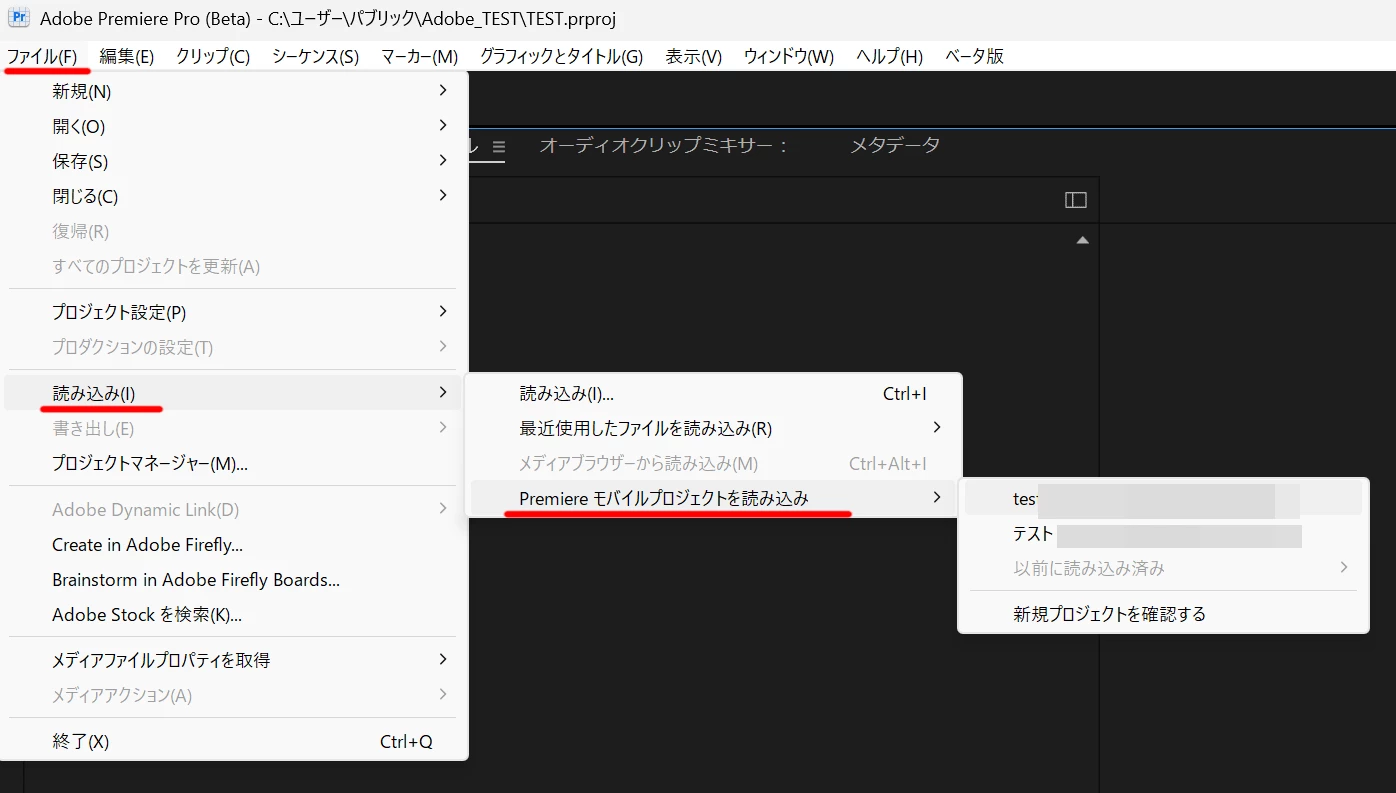Choose 新規プロジェクトを確認する
Image resolution: width=1396 pixels, height=793 pixels.
[1163, 614]
